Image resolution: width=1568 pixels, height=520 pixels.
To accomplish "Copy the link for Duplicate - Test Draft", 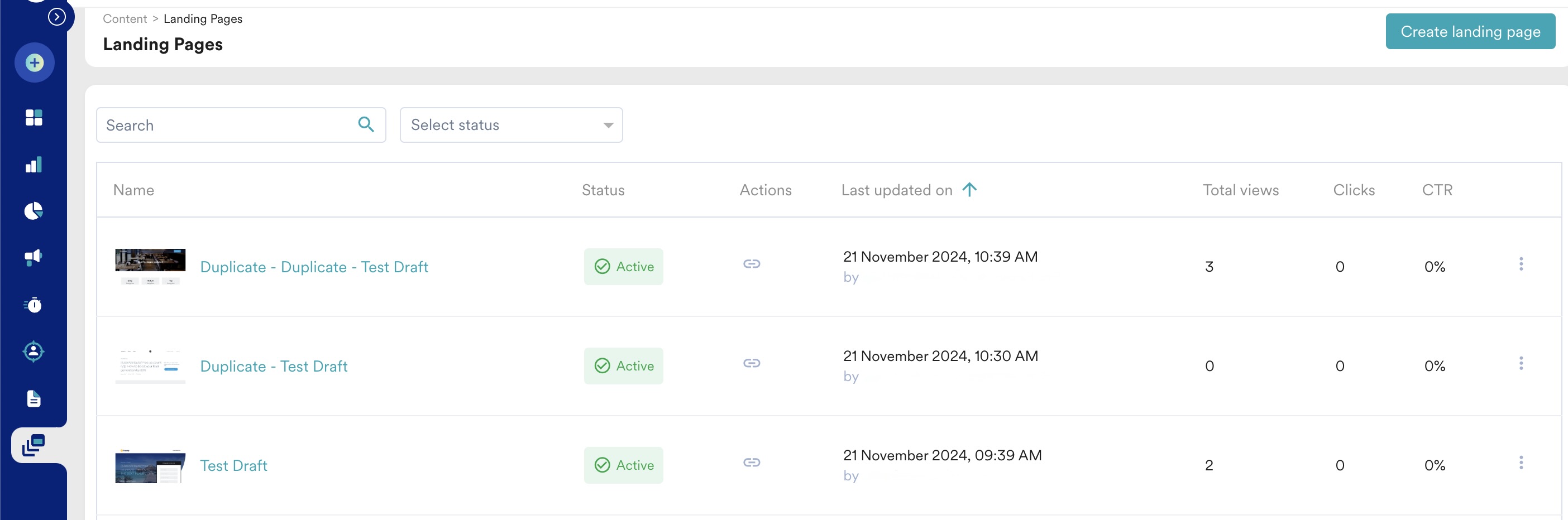I will tap(752, 363).
